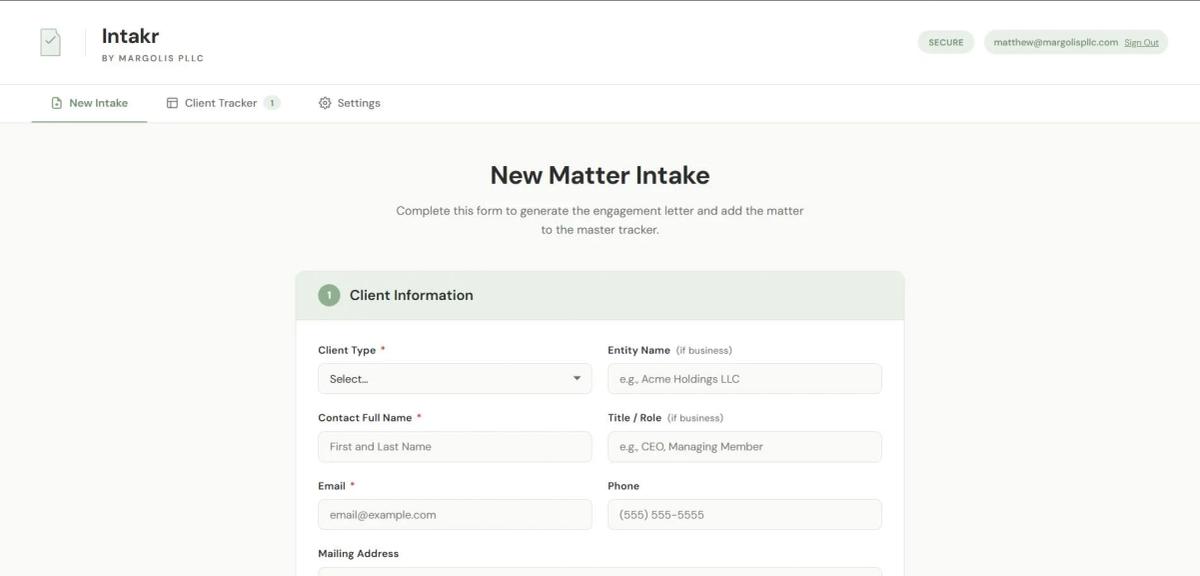Focus the Entity Name input field
The height and width of the screenshot is (576, 1200).
click(x=744, y=379)
